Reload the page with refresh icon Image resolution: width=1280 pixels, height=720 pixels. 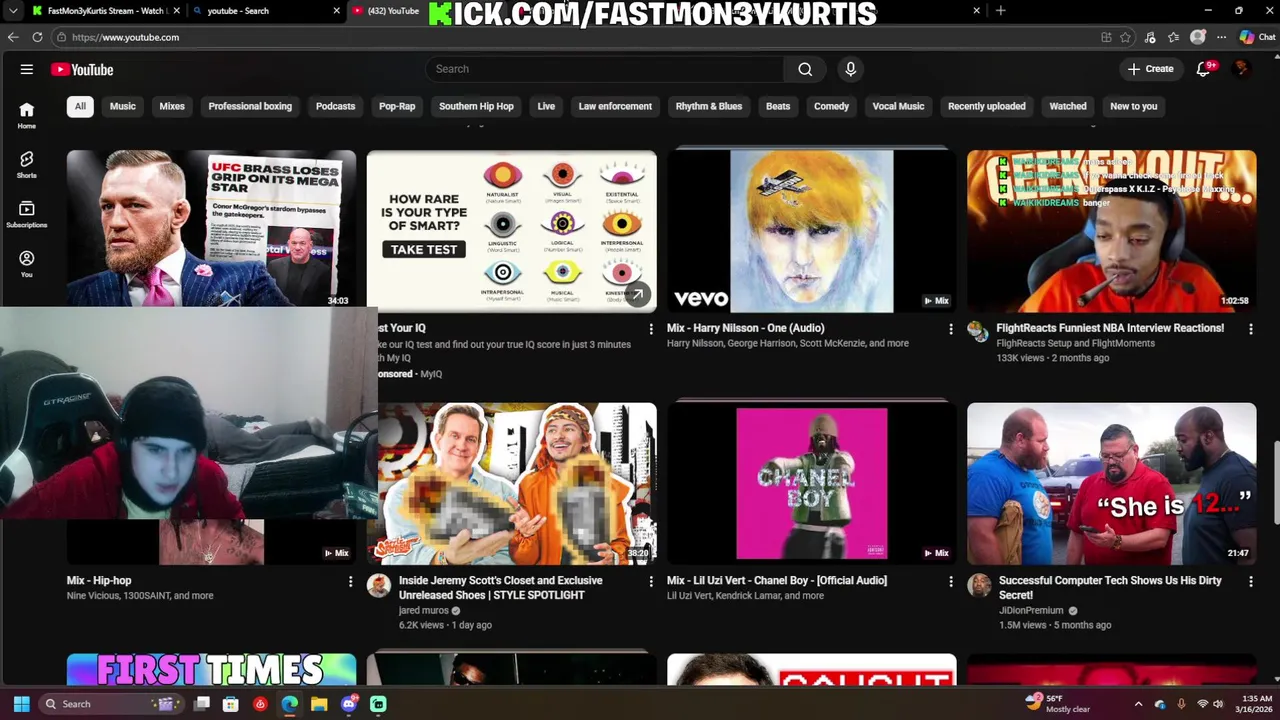[x=37, y=37]
